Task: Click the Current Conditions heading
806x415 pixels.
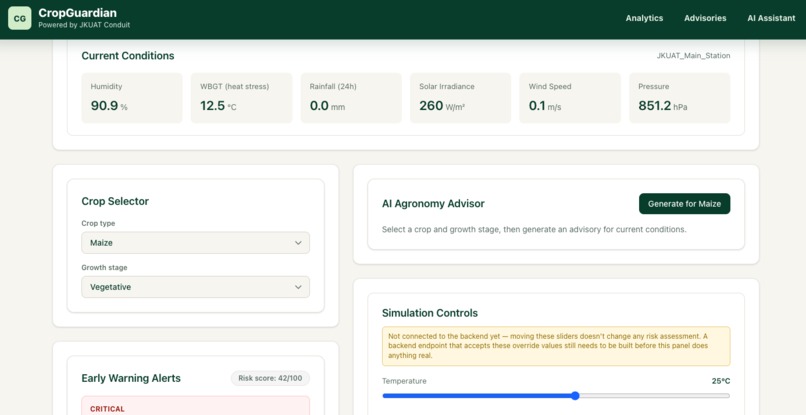Action: click(x=127, y=56)
